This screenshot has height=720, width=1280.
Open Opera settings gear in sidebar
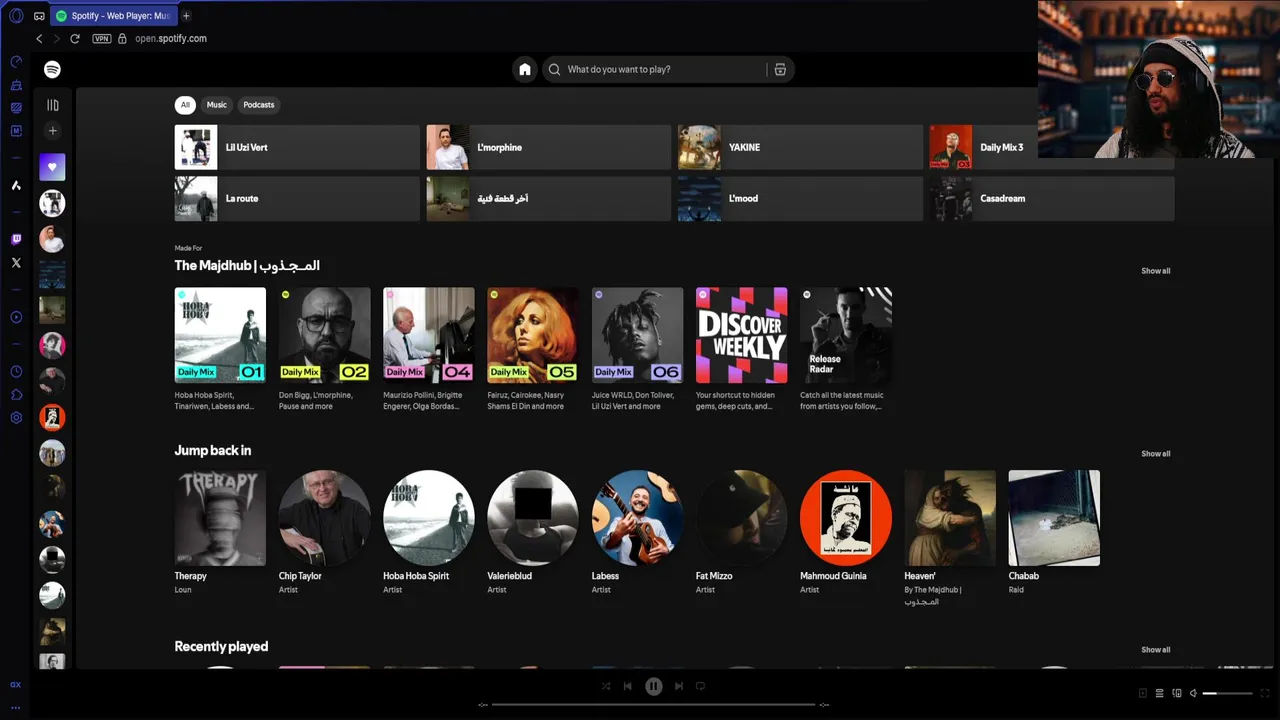coord(16,417)
